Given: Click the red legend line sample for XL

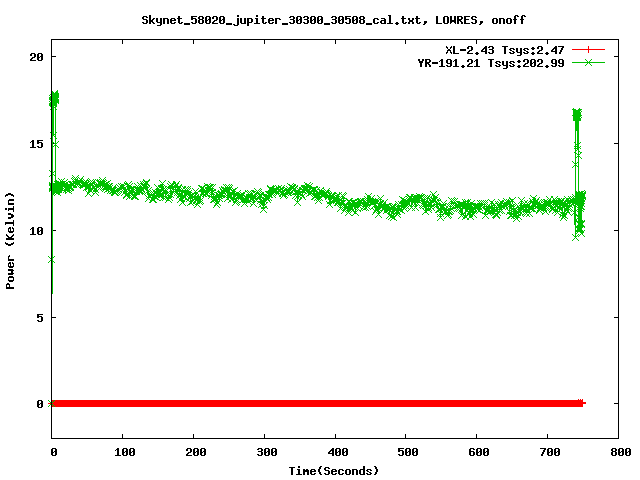Looking at the screenshot, I should point(588,50).
